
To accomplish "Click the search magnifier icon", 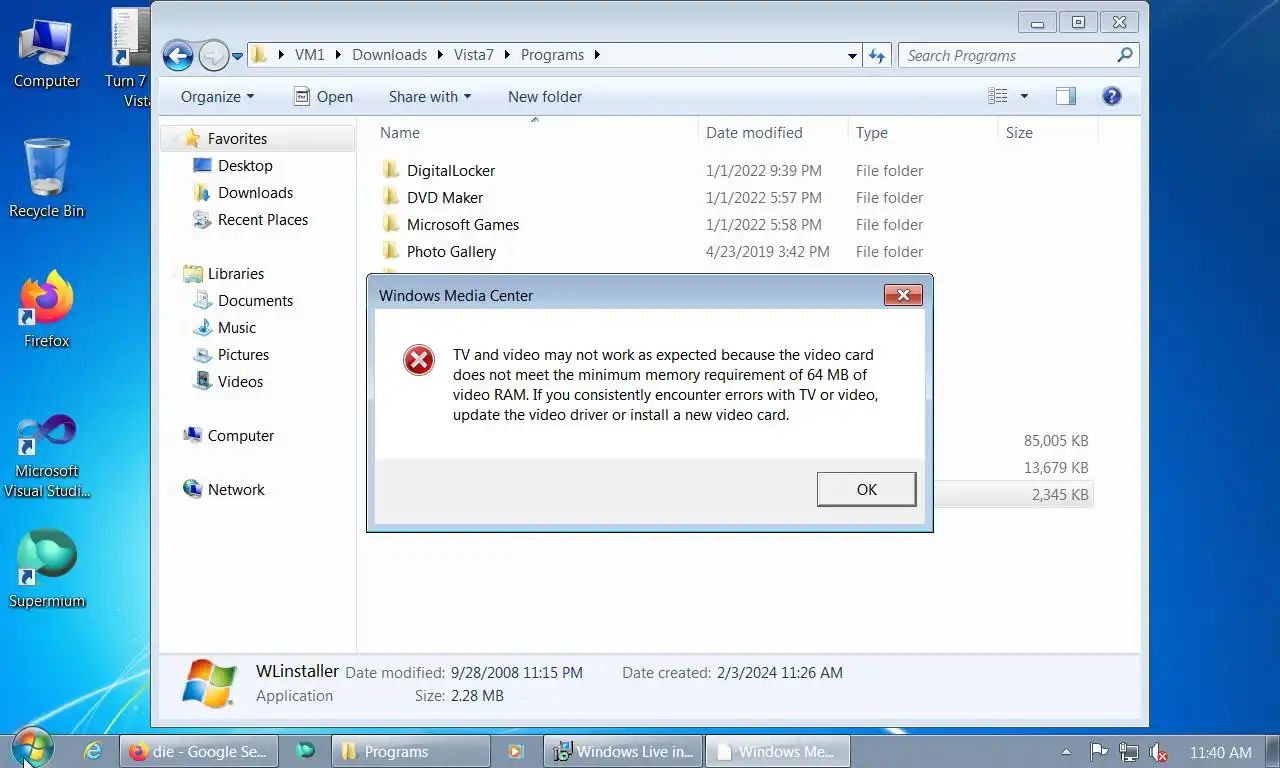I will (1125, 55).
